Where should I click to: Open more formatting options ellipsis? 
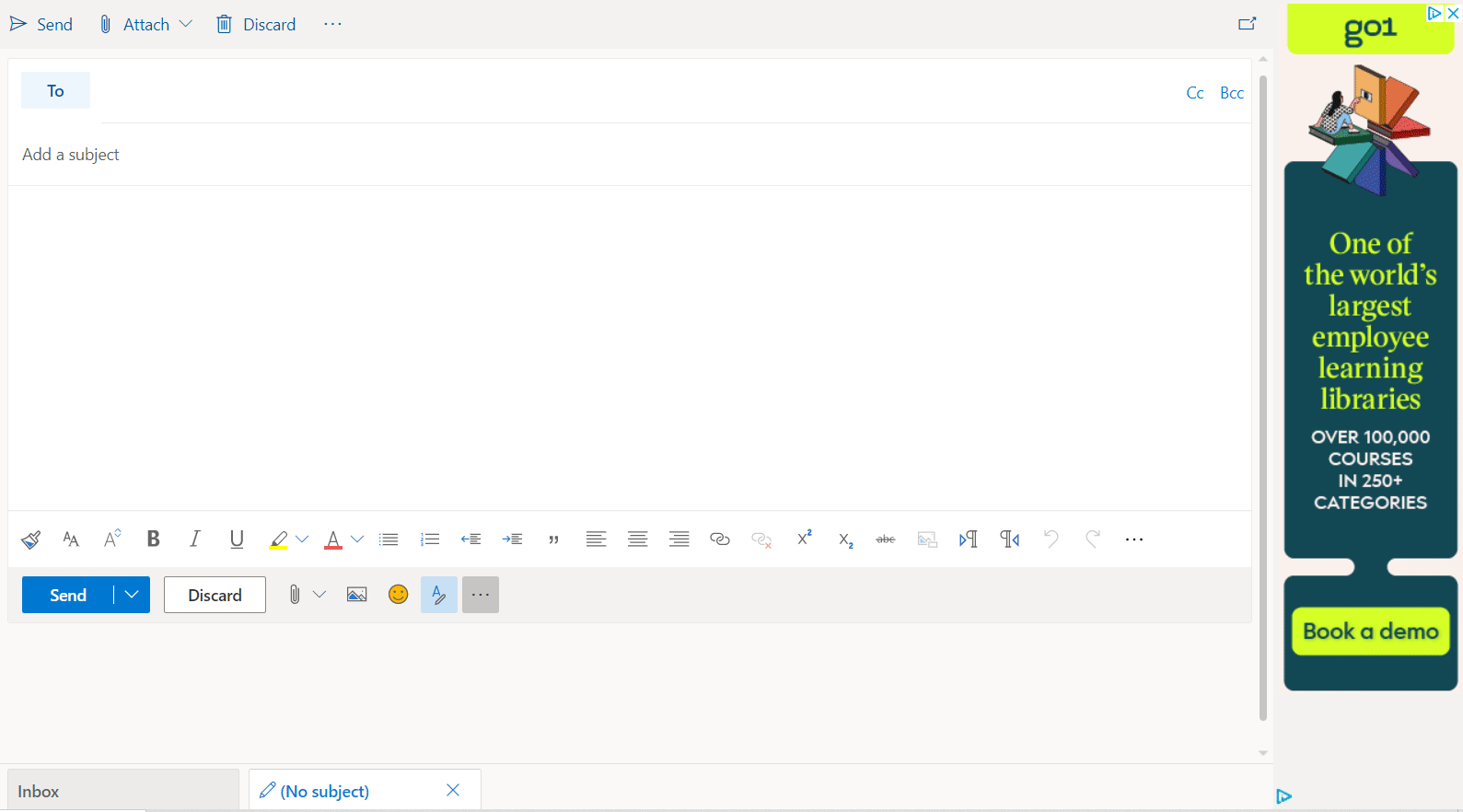coord(1134,539)
